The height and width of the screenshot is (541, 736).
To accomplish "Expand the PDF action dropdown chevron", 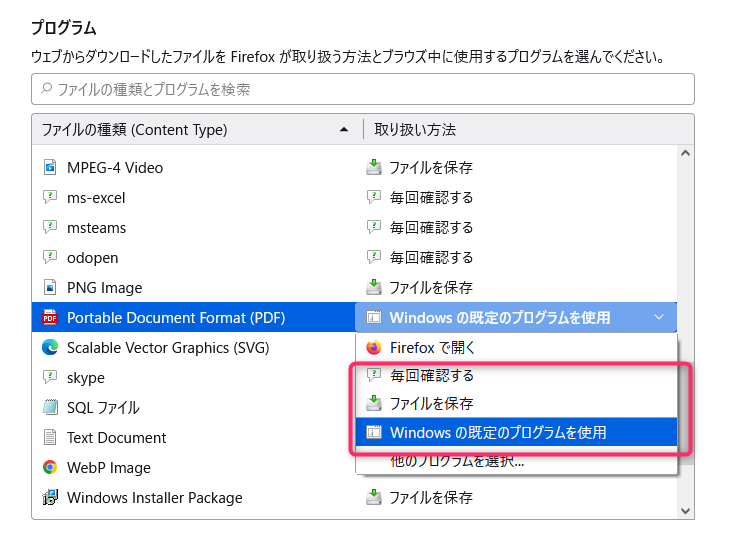I will point(658,318).
